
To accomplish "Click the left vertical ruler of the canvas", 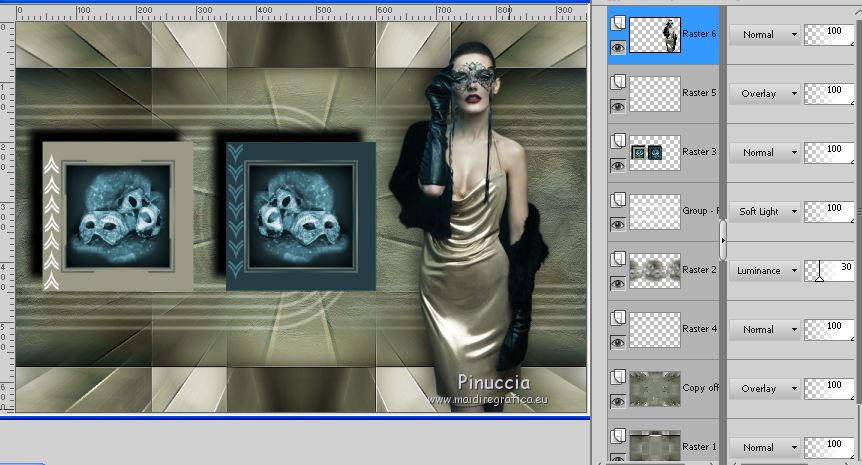I will [x=7, y=217].
